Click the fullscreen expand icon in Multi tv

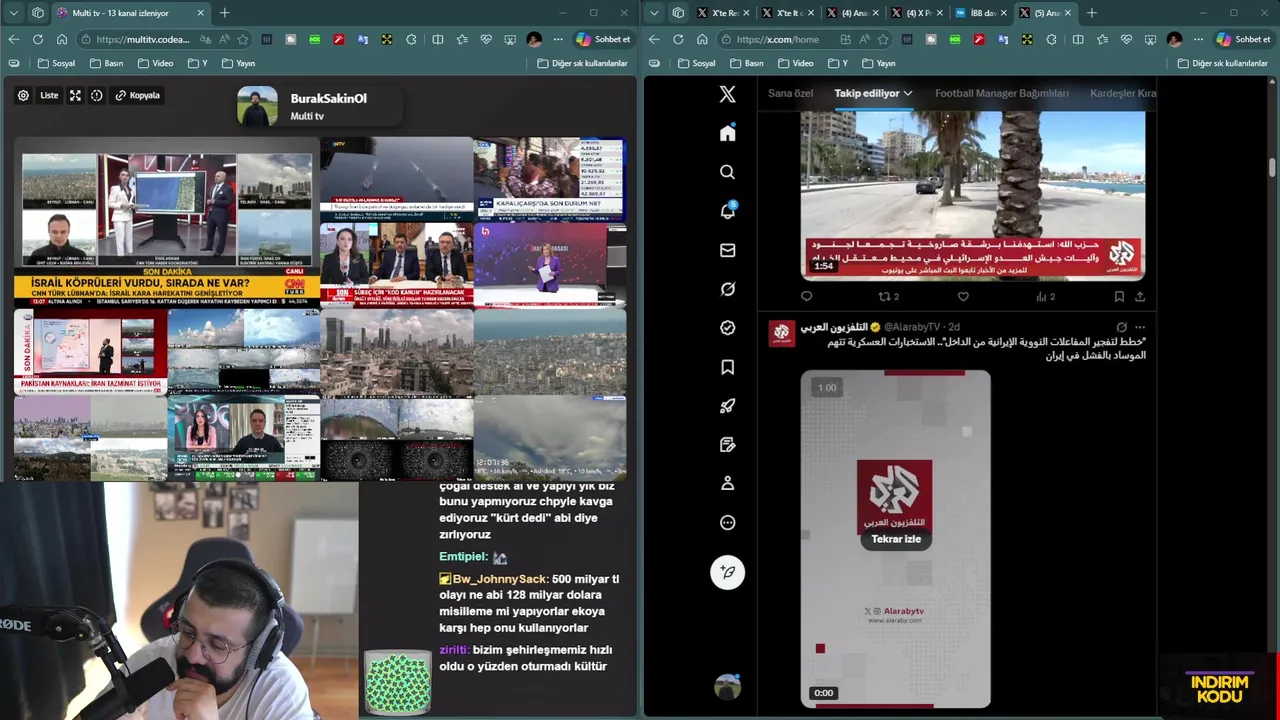click(75, 96)
